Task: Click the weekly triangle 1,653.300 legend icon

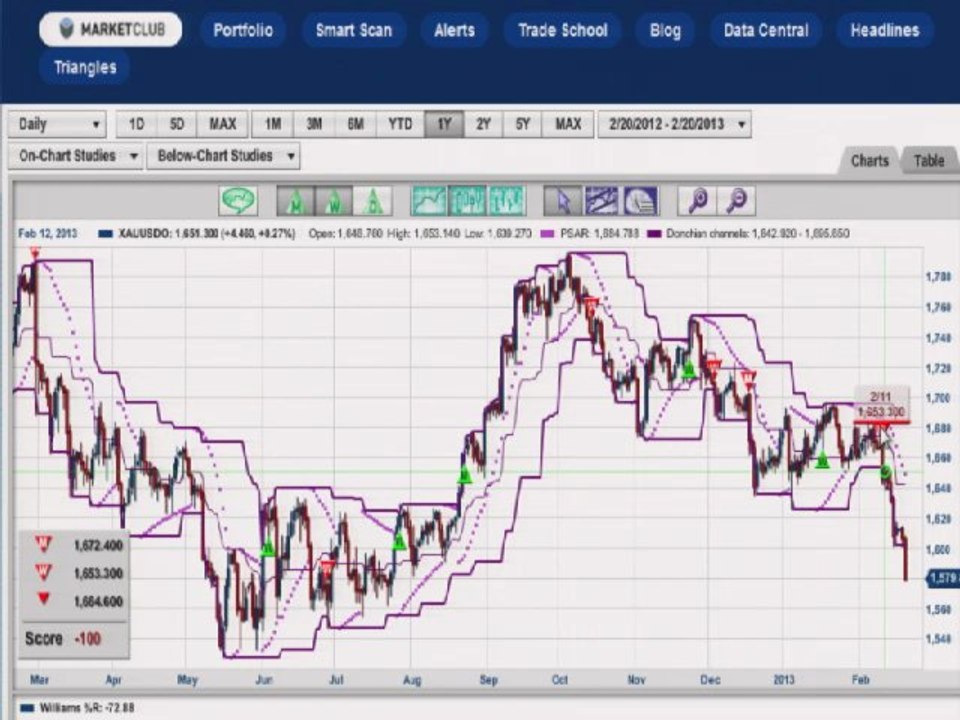Action: (43, 572)
